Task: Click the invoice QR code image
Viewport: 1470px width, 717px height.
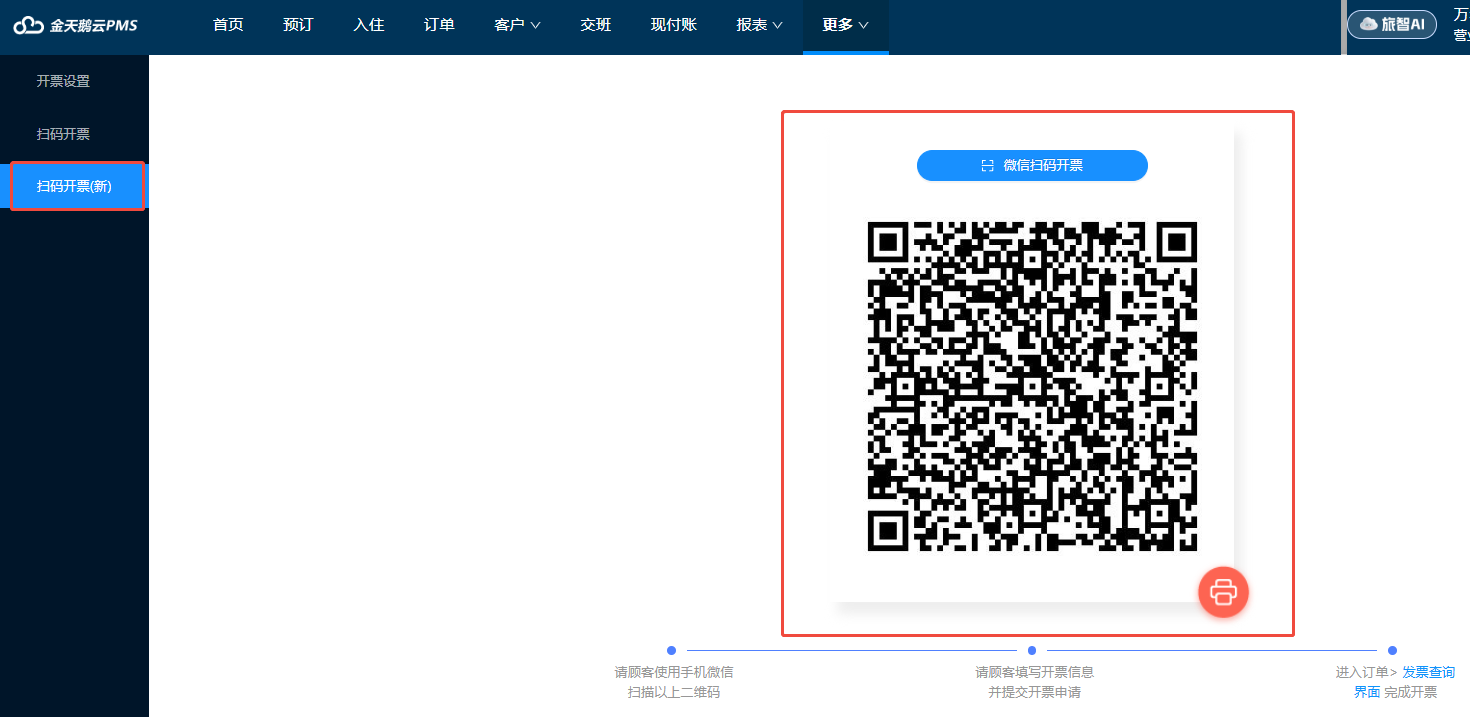Action: coord(1032,387)
